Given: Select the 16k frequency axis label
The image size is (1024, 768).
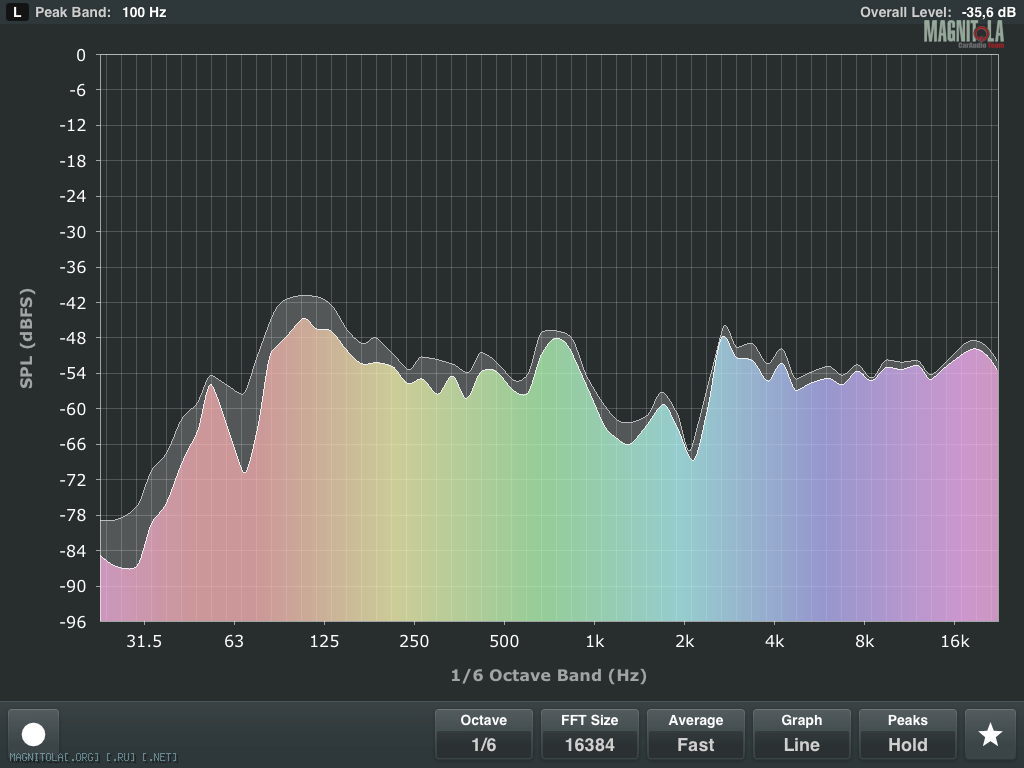Looking at the screenshot, I should click(x=955, y=641).
